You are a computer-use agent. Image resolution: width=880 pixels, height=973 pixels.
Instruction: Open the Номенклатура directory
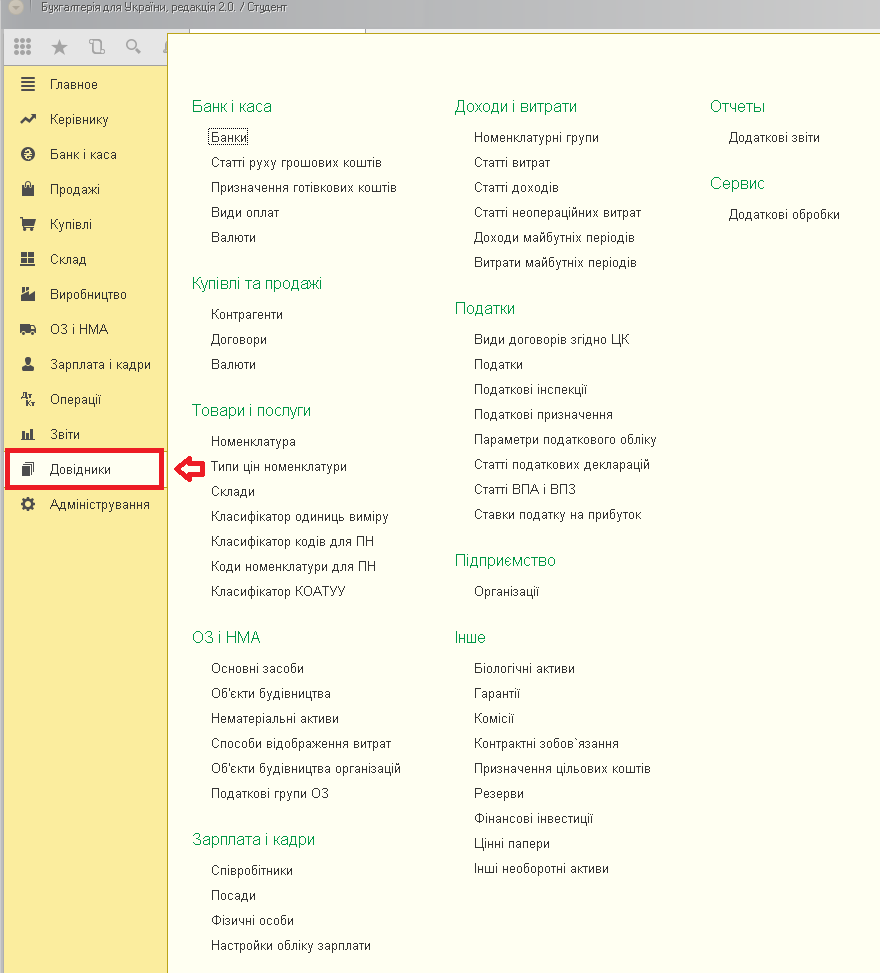(x=253, y=441)
